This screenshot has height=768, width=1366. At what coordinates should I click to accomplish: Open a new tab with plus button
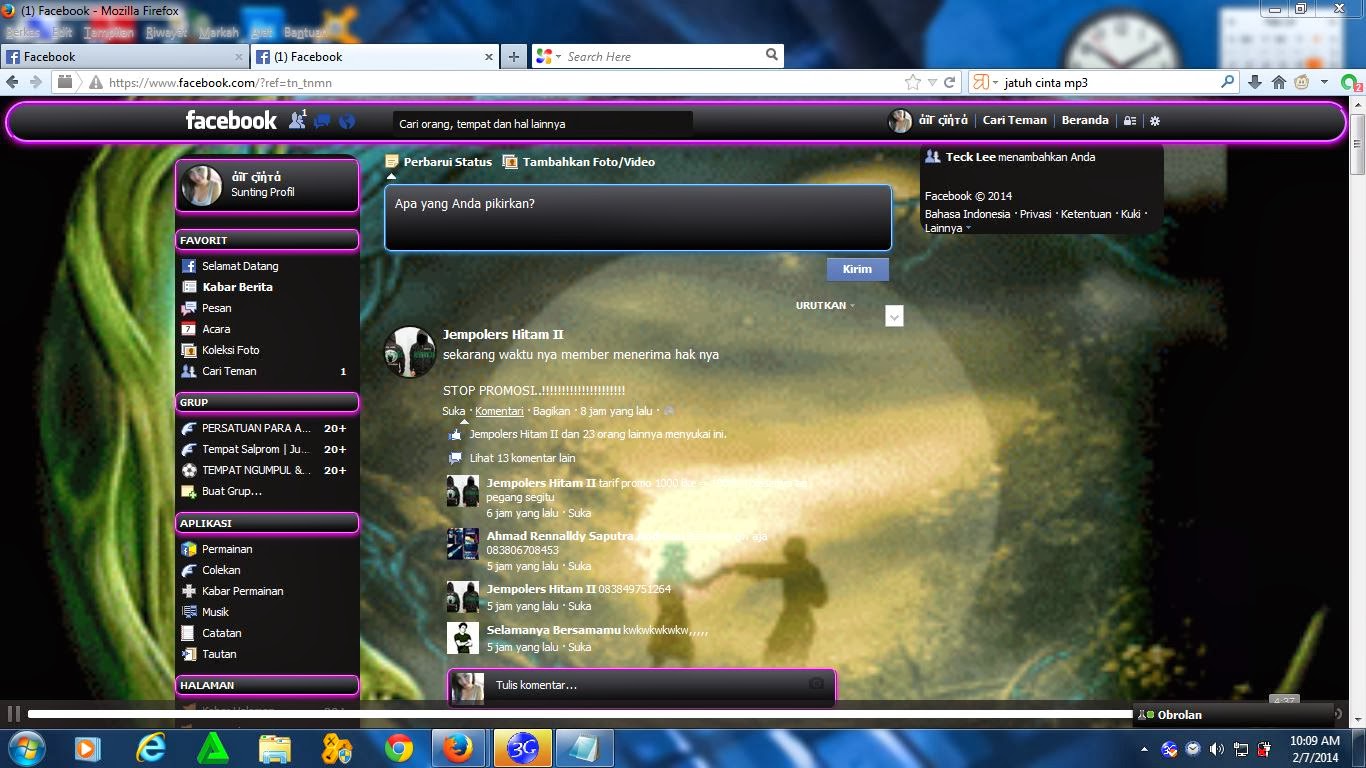[513, 57]
